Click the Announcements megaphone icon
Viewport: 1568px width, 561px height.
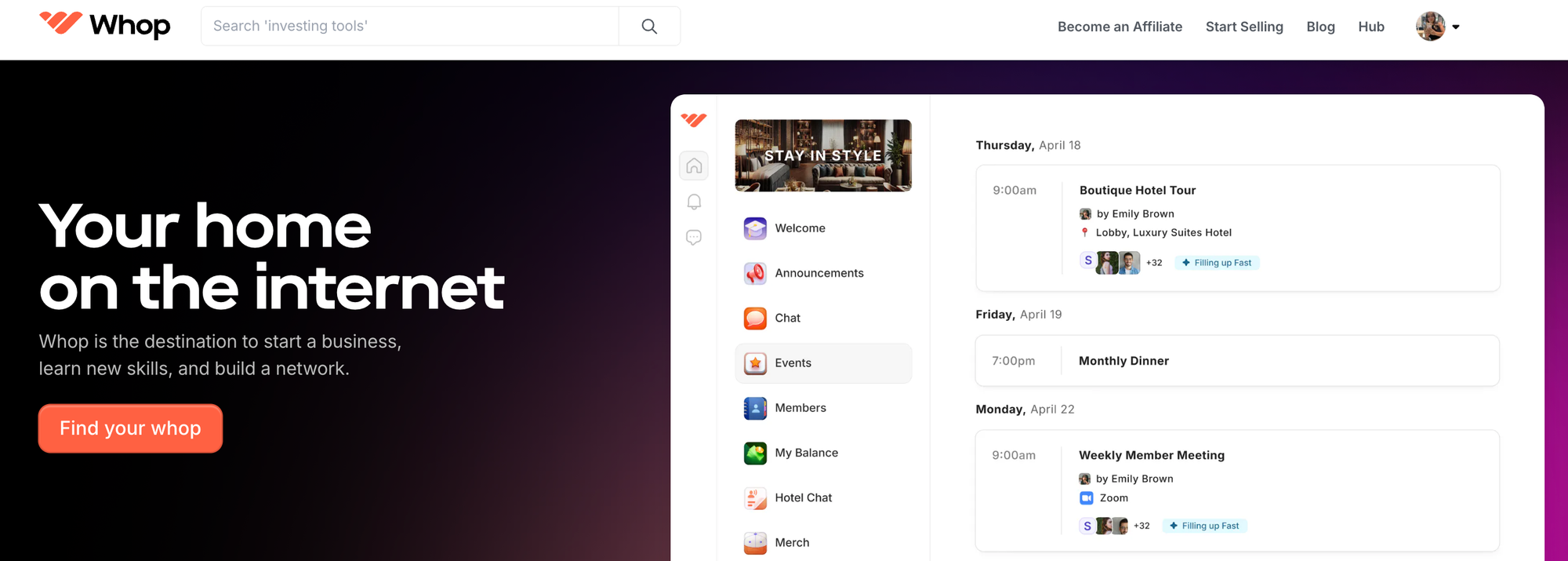(x=755, y=273)
